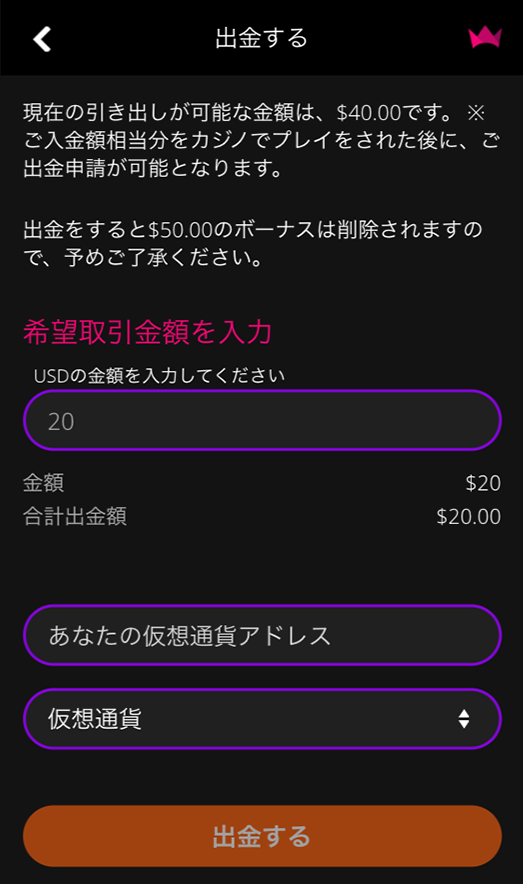The width and height of the screenshot is (523, 884).
Task: Tap the 出金する header title
Action: point(262,38)
